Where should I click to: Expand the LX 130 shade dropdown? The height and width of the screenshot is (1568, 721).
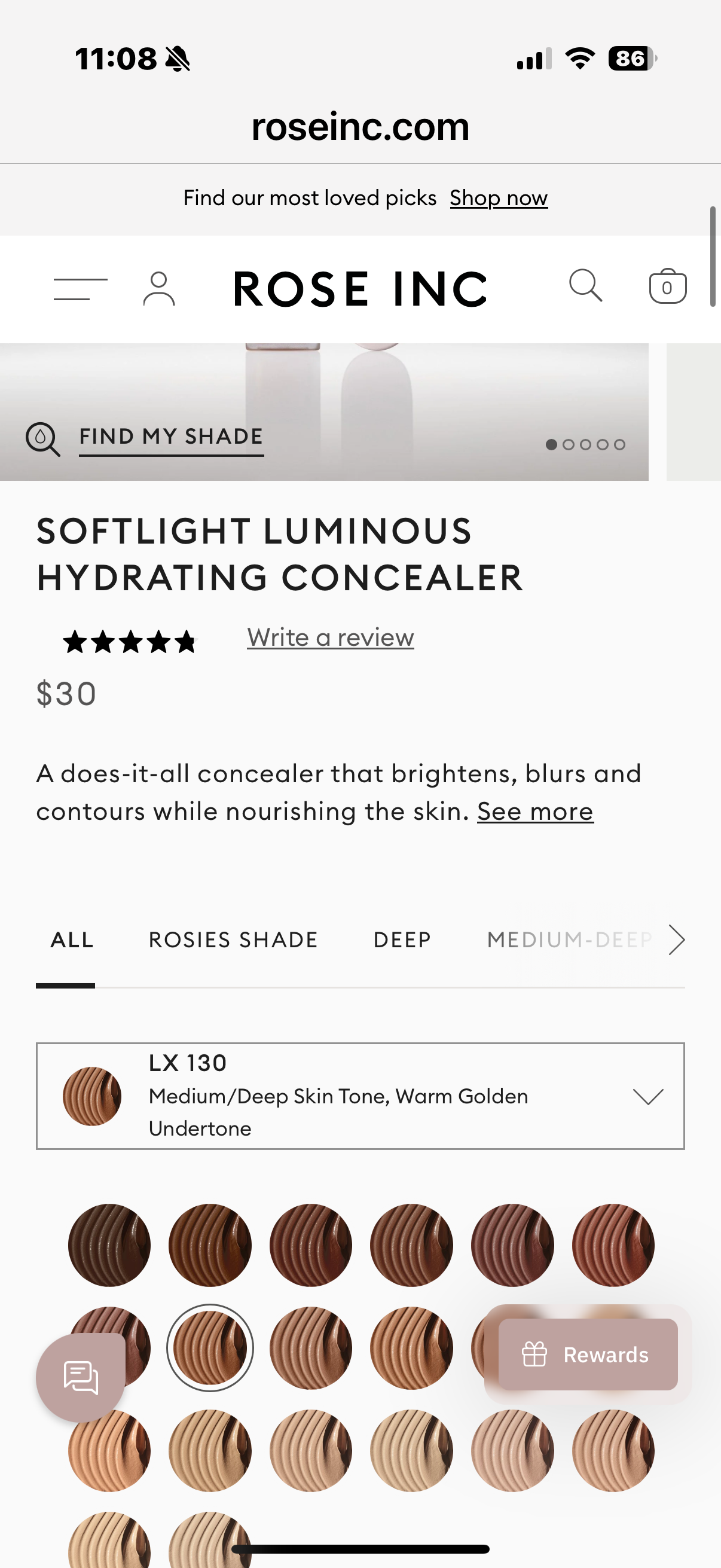coord(647,1096)
